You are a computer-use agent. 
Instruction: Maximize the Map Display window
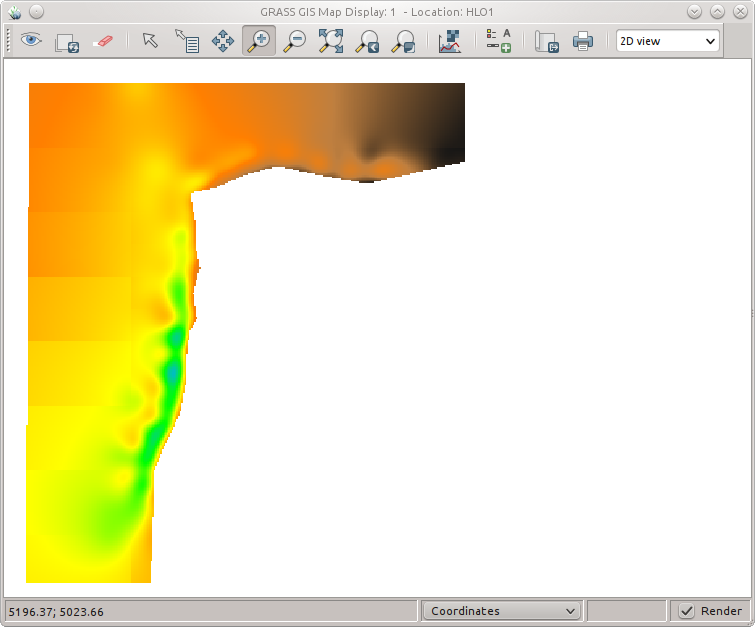[717, 12]
